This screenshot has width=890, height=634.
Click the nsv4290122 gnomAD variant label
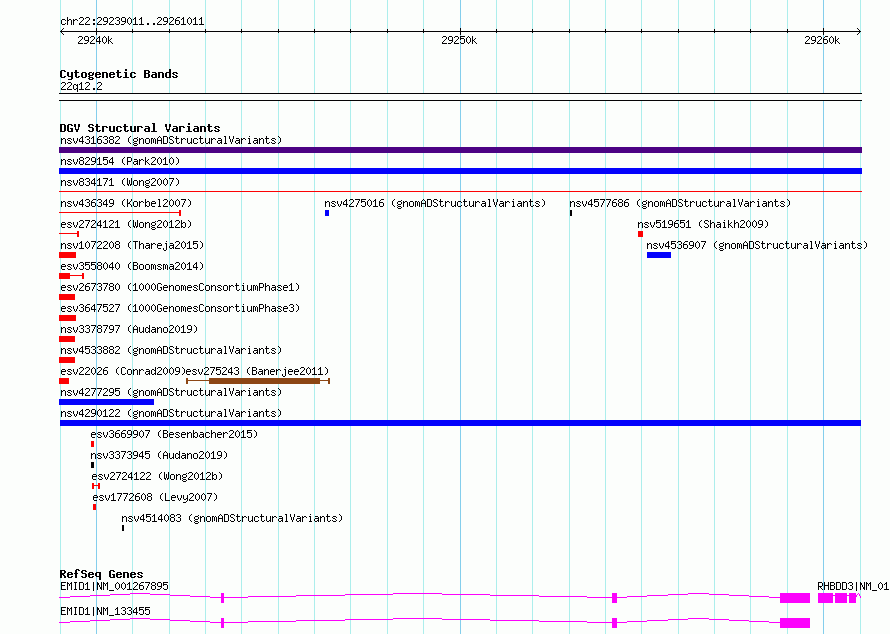click(x=171, y=413)
